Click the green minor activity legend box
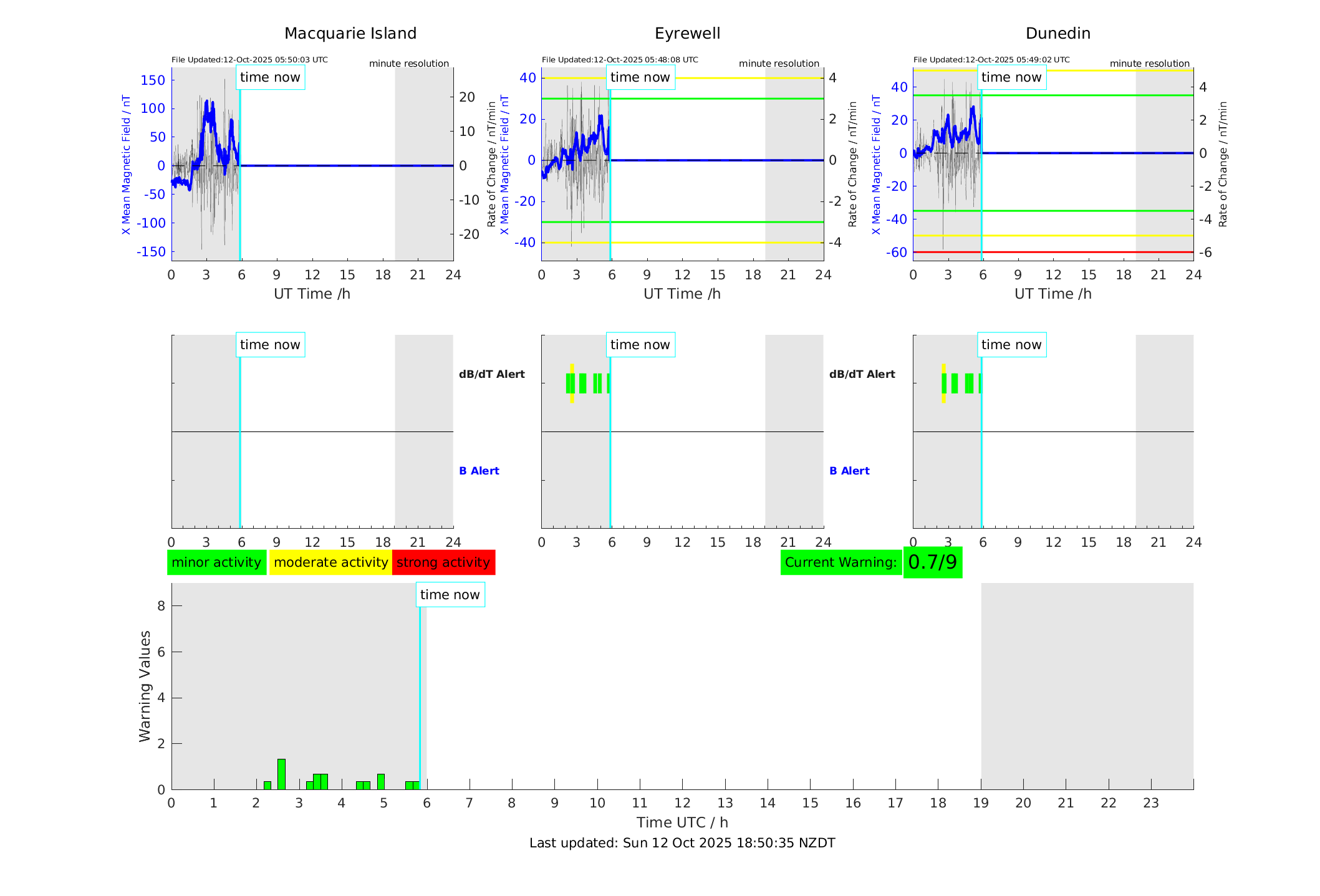The height and width of the screenshot is (896, 1320). pos(216,562)
